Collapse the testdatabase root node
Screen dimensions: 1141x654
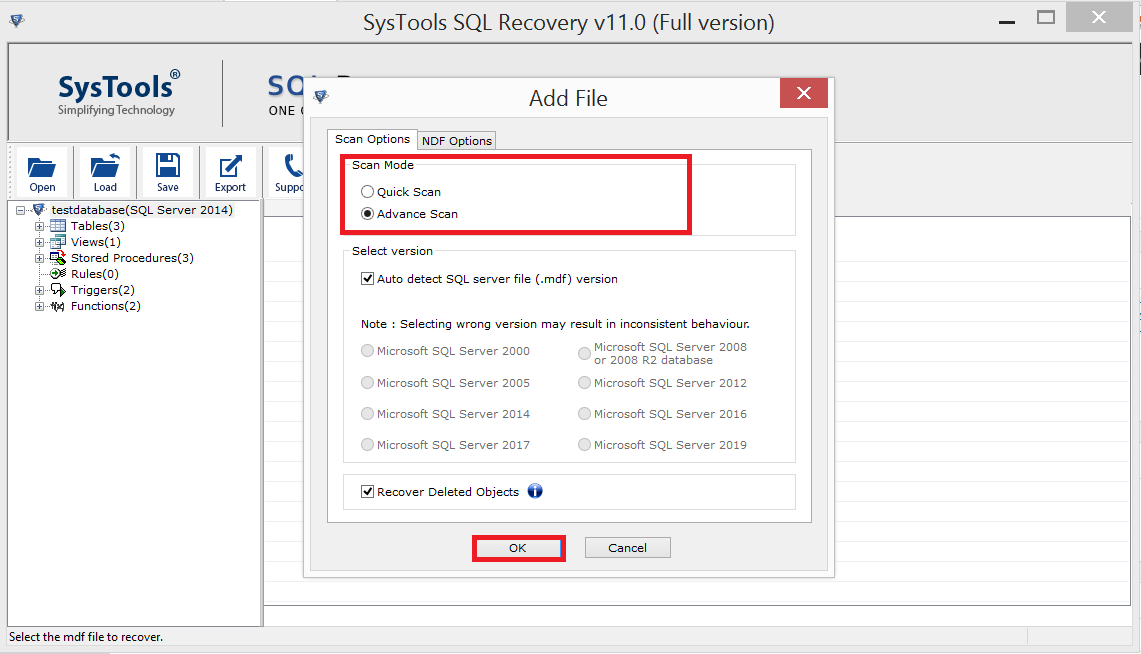[20, 210]
